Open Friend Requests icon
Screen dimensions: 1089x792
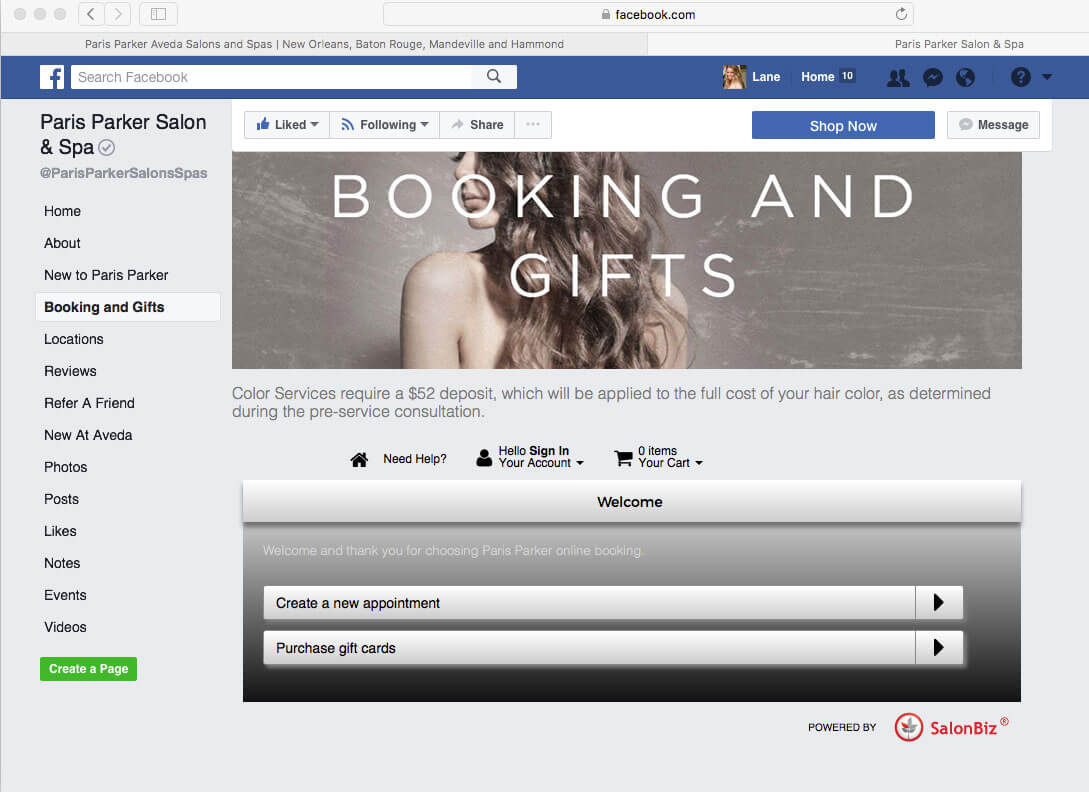point(898,77)
